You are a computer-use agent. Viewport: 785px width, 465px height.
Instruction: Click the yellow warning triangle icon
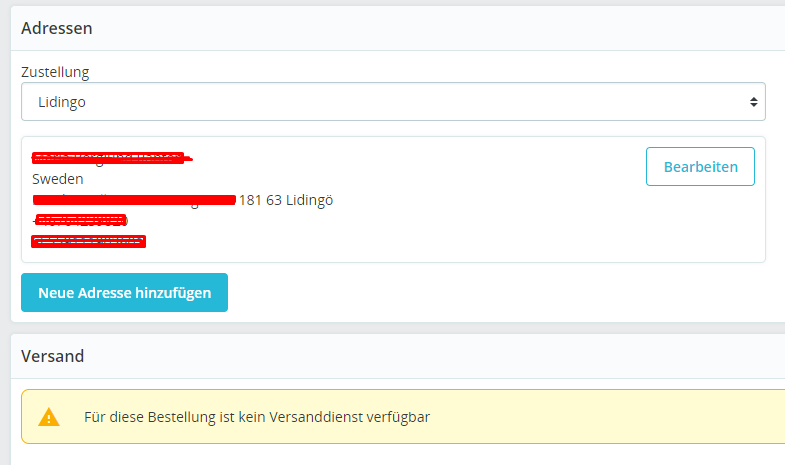tap(49, 417)
